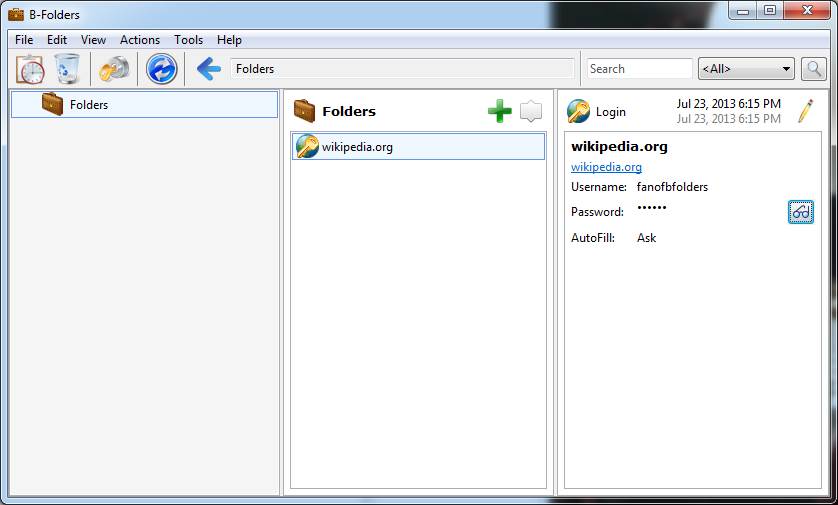The width and height of the screenshot is (838, 505).
Task: Click the Folders path address bar
Action: (x=402, y=69)
